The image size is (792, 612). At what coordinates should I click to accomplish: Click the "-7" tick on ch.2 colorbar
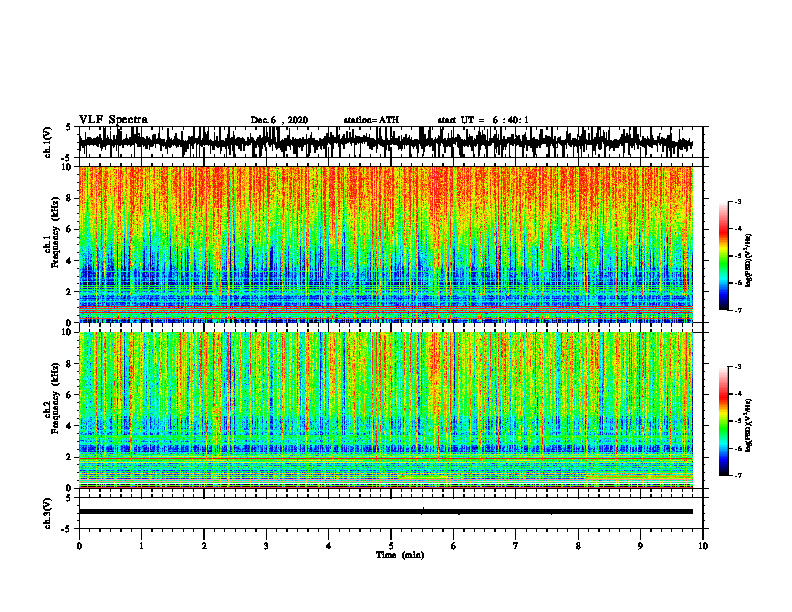coord(737,475)
